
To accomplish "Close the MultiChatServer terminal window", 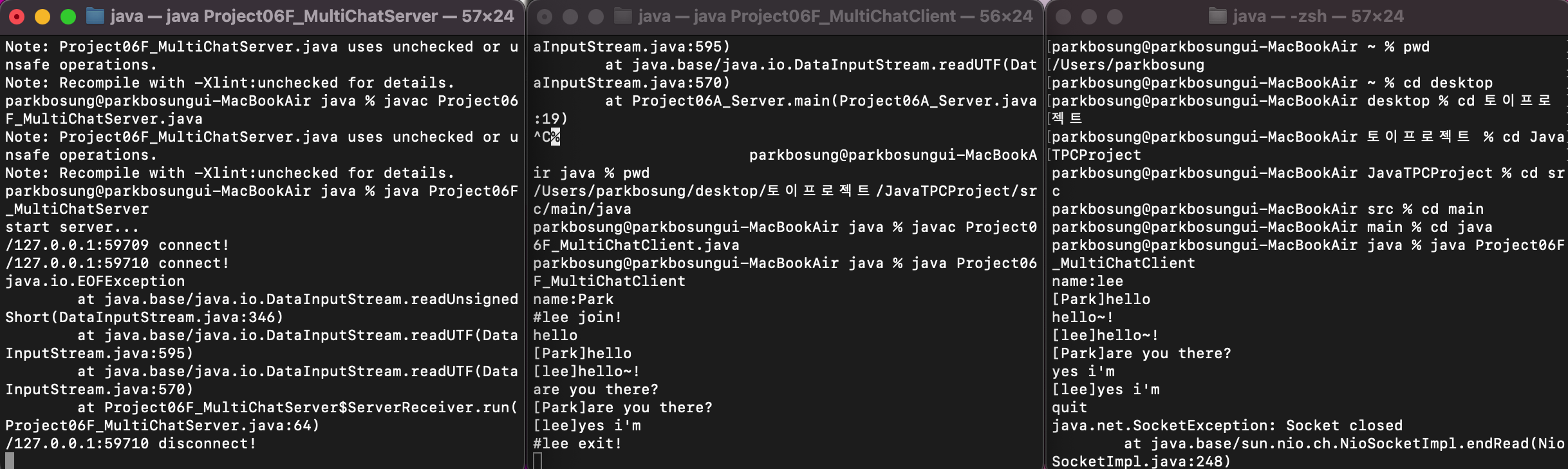I will pyautogui.click(x=17, y=15).
